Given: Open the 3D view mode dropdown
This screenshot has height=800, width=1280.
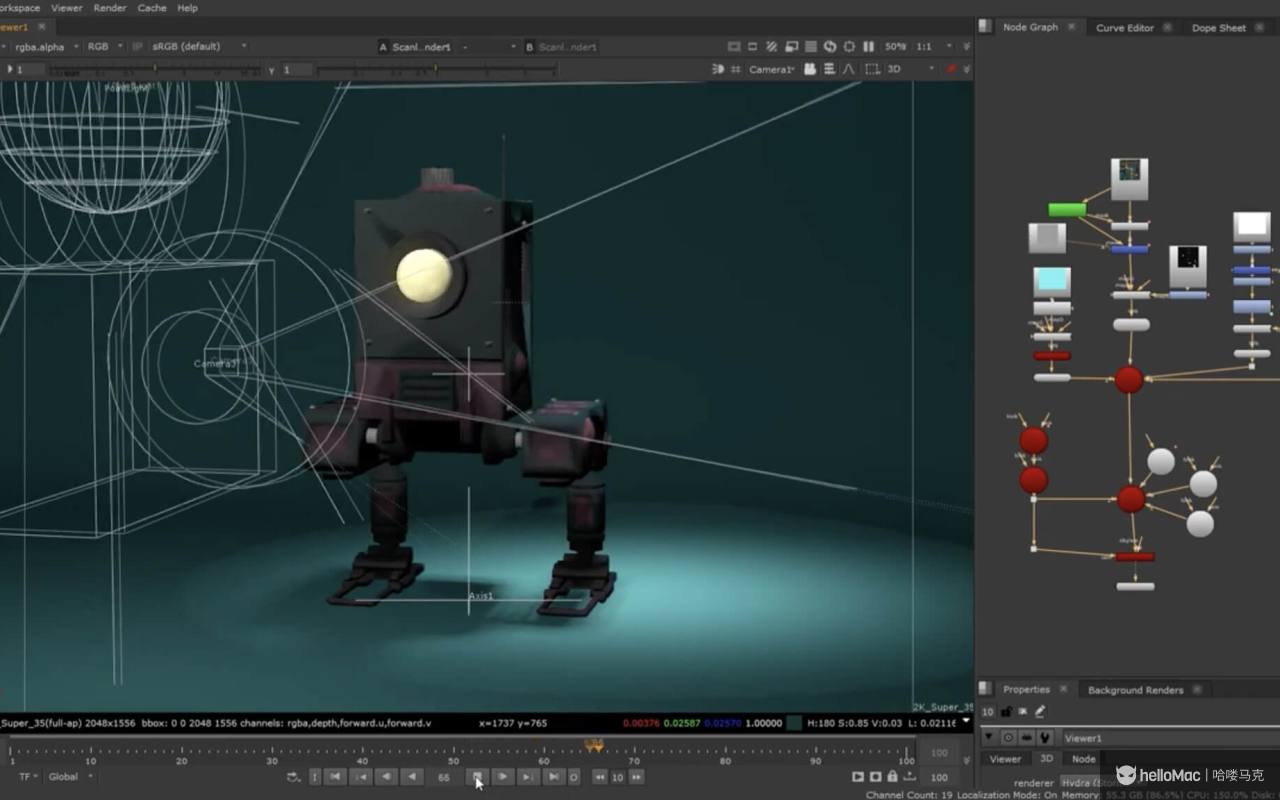Looking at the screenshot, I should (x=910, y=69).
